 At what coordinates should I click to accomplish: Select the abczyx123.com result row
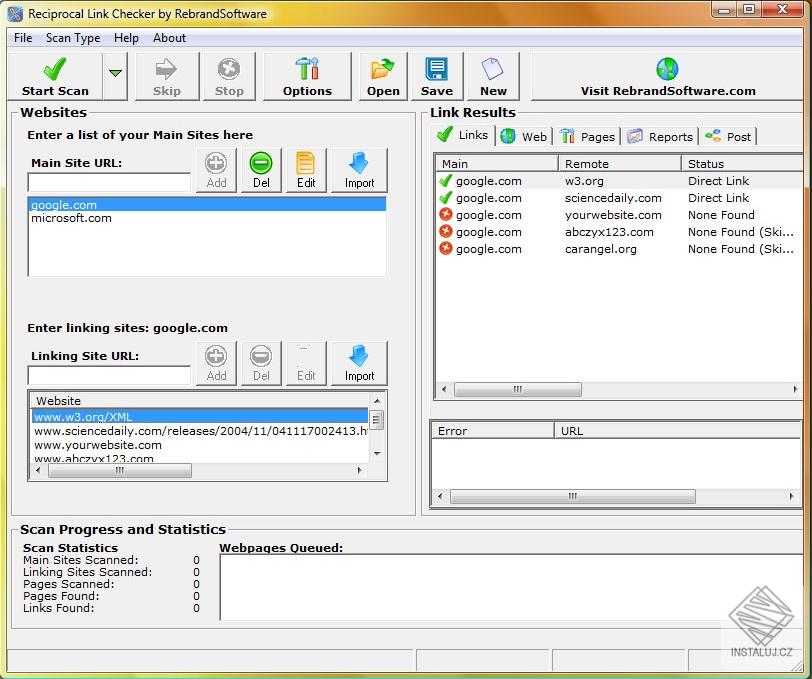pyautogui.click(x=619, y=232)
